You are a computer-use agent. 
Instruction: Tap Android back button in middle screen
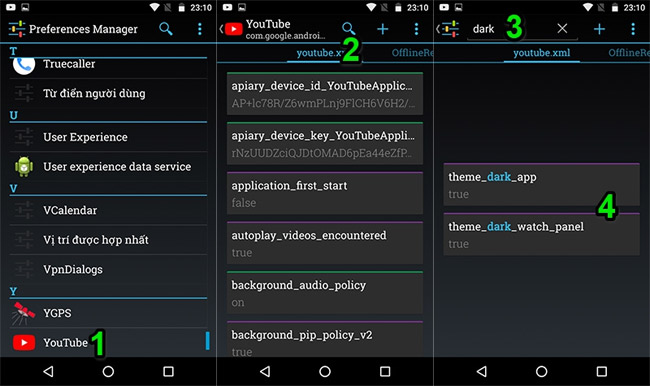click(265, 371)
